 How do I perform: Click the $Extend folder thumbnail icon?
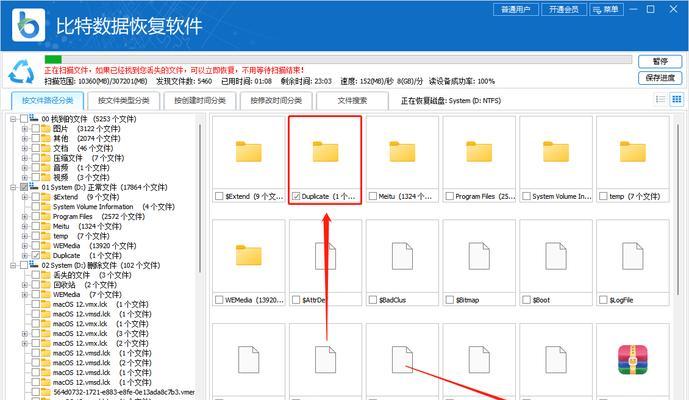(249, 152)
